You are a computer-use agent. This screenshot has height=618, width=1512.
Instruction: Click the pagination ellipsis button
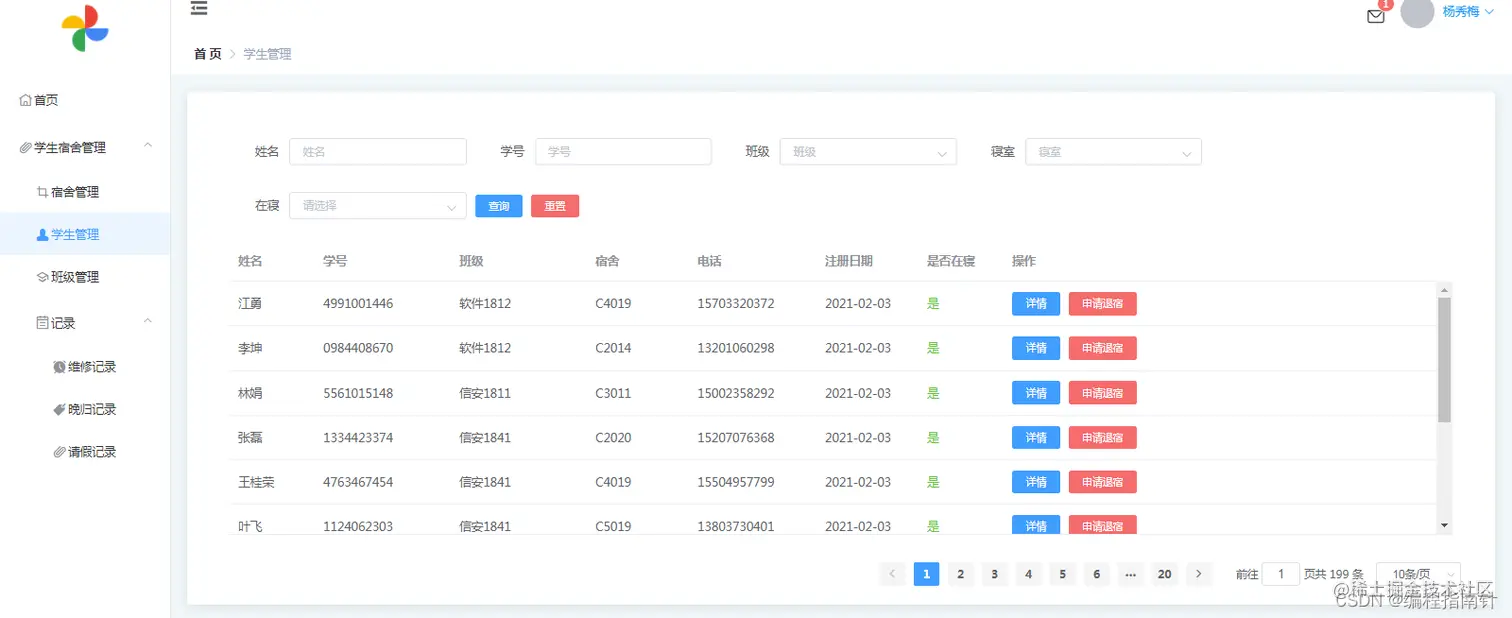point(1131,574)
